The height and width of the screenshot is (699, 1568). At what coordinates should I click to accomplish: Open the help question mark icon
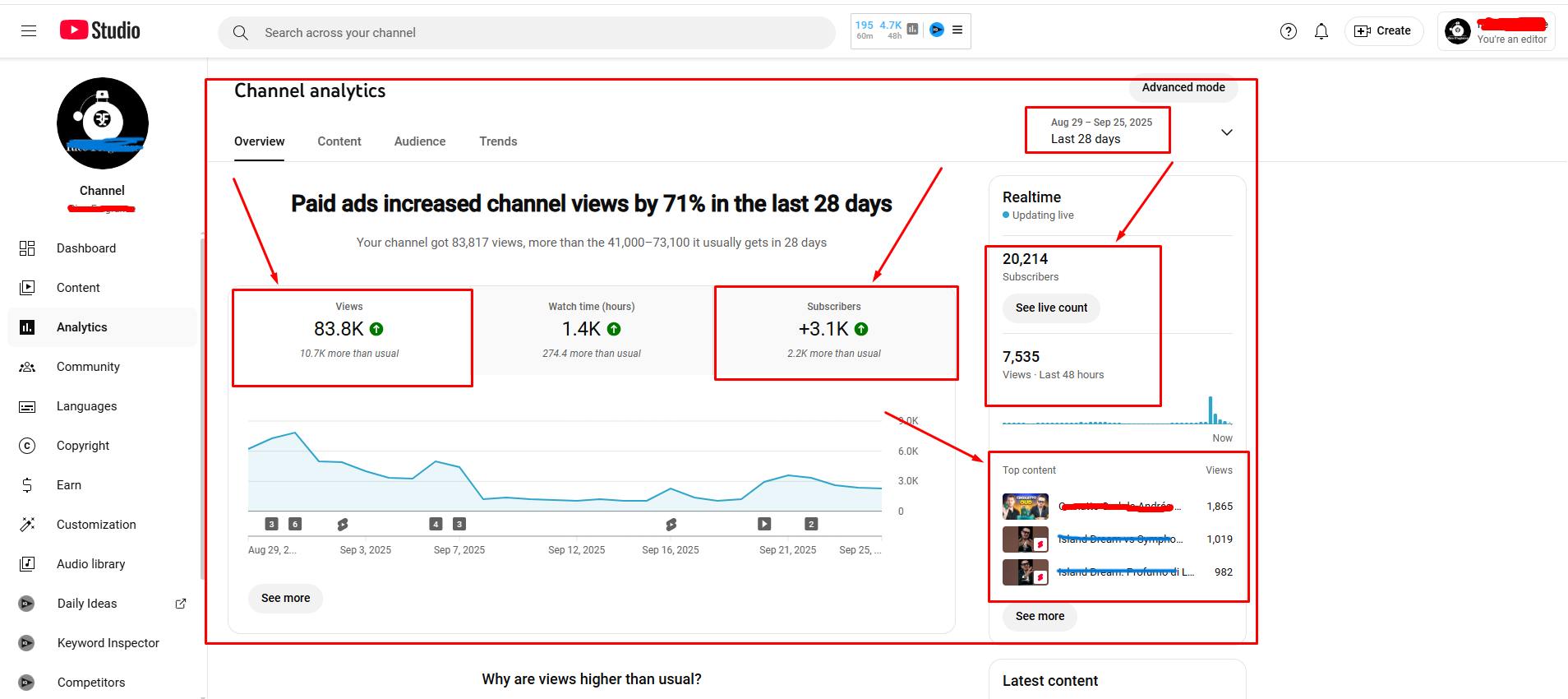pos(1288,31)
